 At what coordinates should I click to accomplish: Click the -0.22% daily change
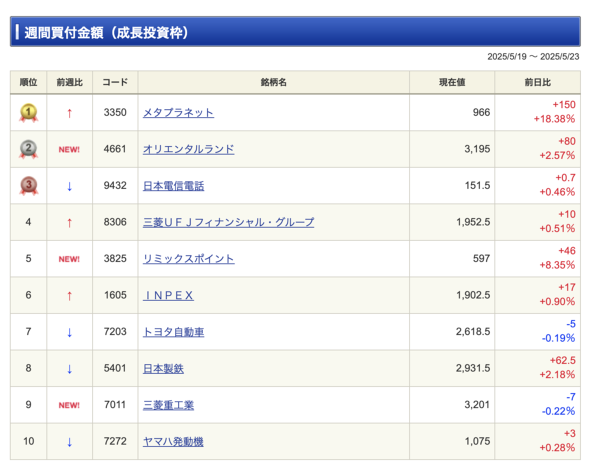click(558, 411)
